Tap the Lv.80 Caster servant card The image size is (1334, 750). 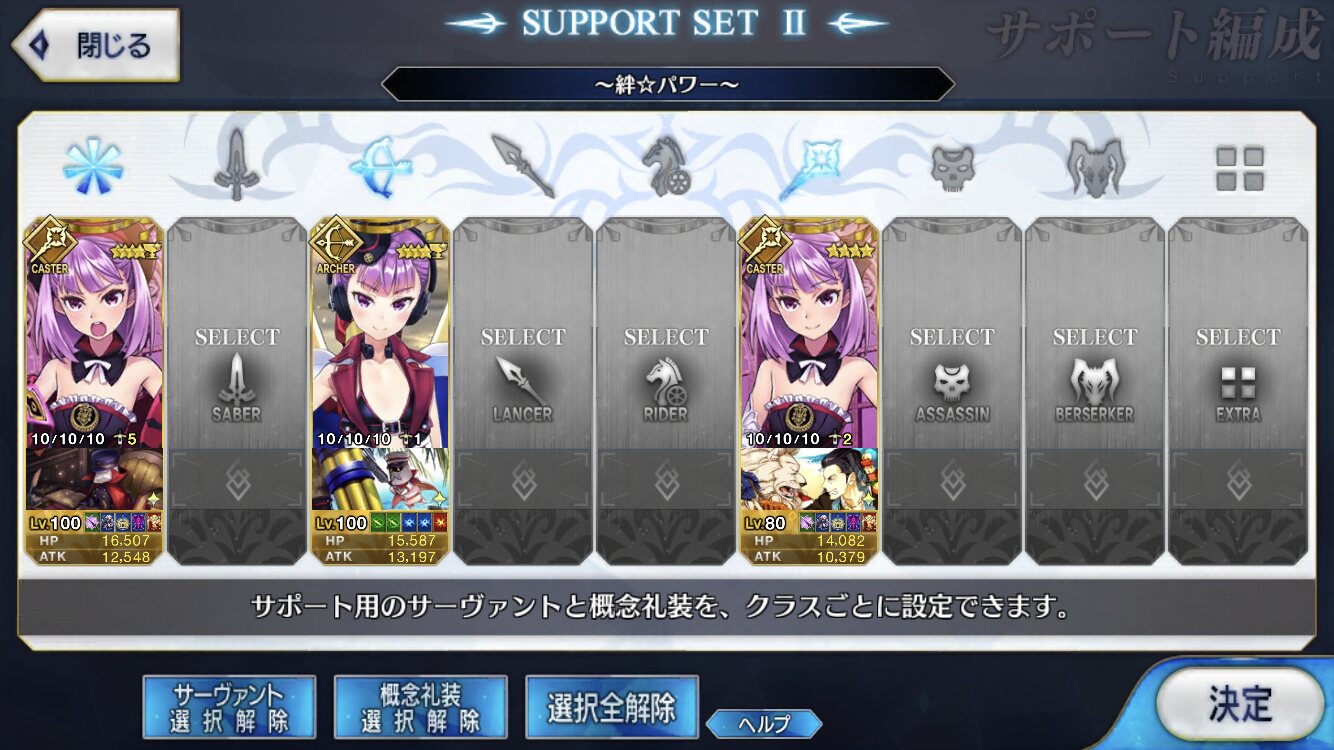point(809,391)
